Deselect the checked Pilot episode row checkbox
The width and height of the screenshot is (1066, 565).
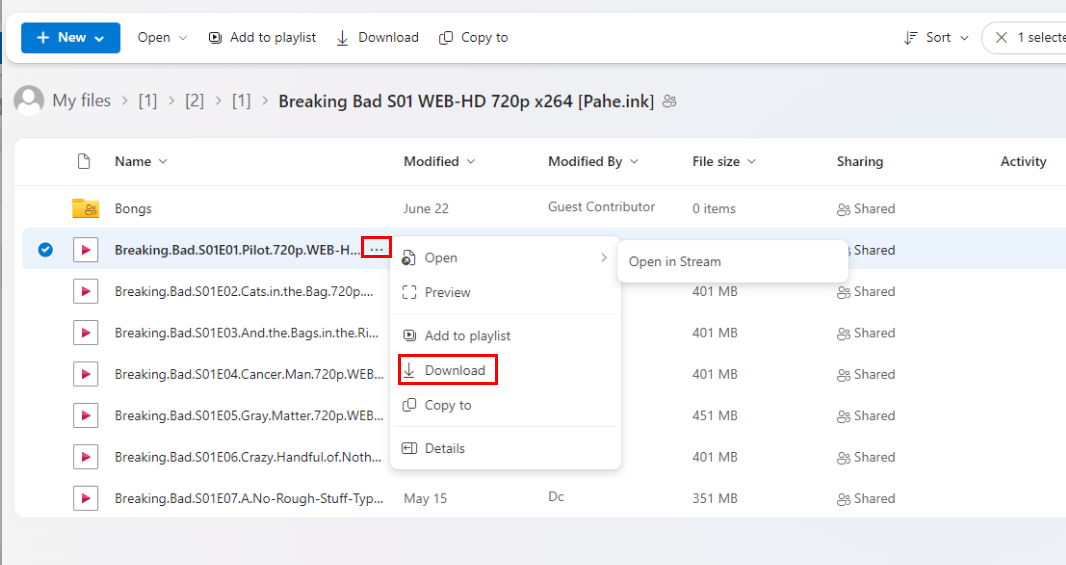click(45, 250)
